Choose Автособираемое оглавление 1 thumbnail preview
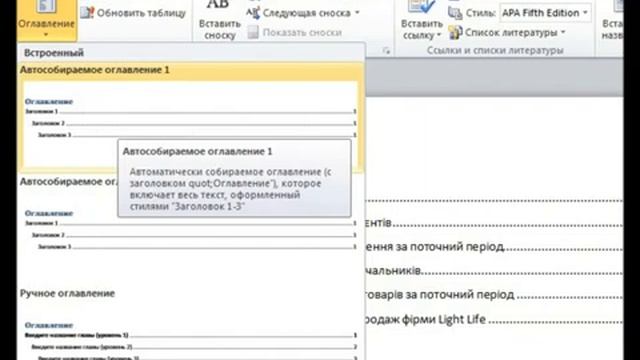Viewport: 640px width, 360px height. point(191,124)
